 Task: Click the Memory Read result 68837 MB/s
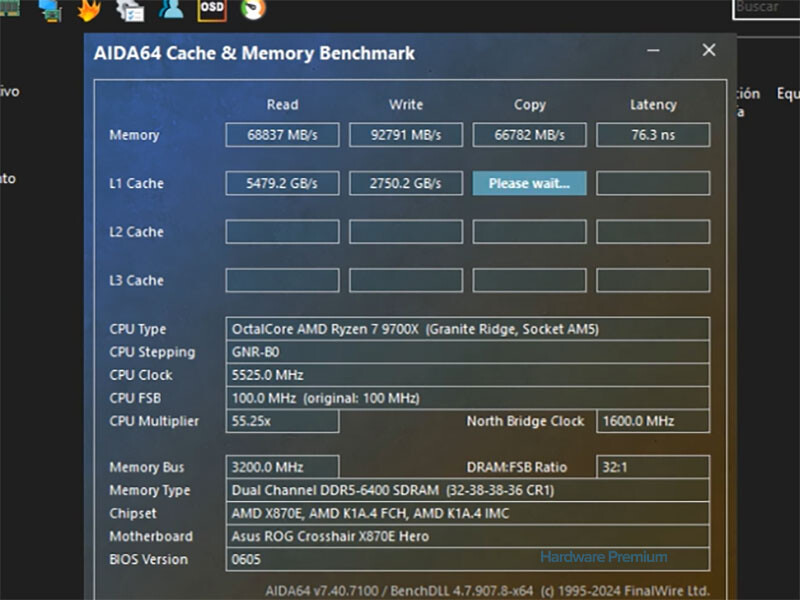click(283, 135)
